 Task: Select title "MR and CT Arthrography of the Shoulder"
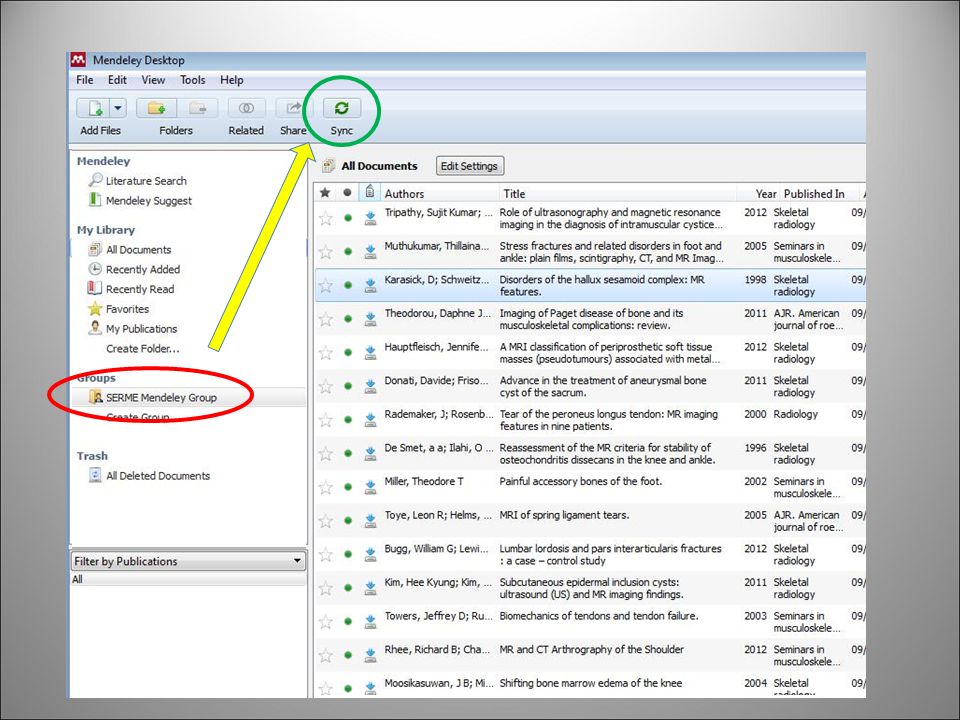591,650
